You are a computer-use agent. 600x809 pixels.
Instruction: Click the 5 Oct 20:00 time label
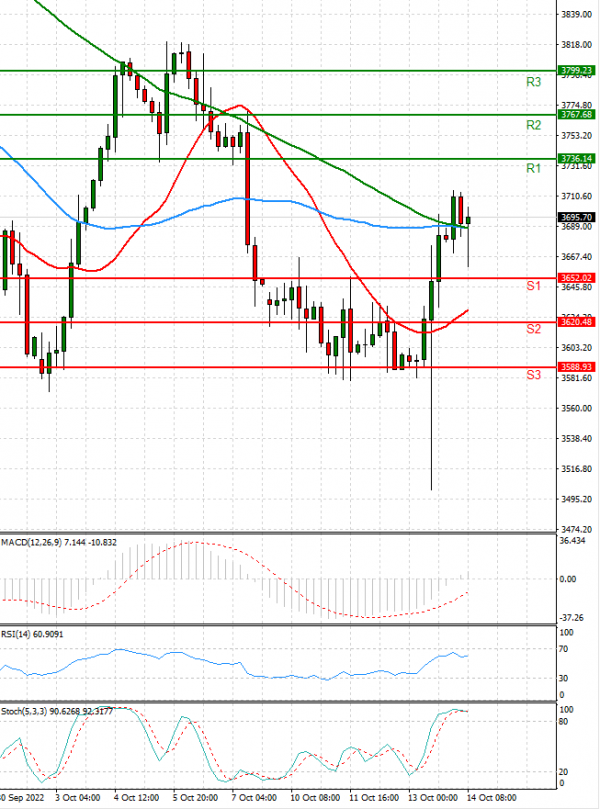click(196, 798)
